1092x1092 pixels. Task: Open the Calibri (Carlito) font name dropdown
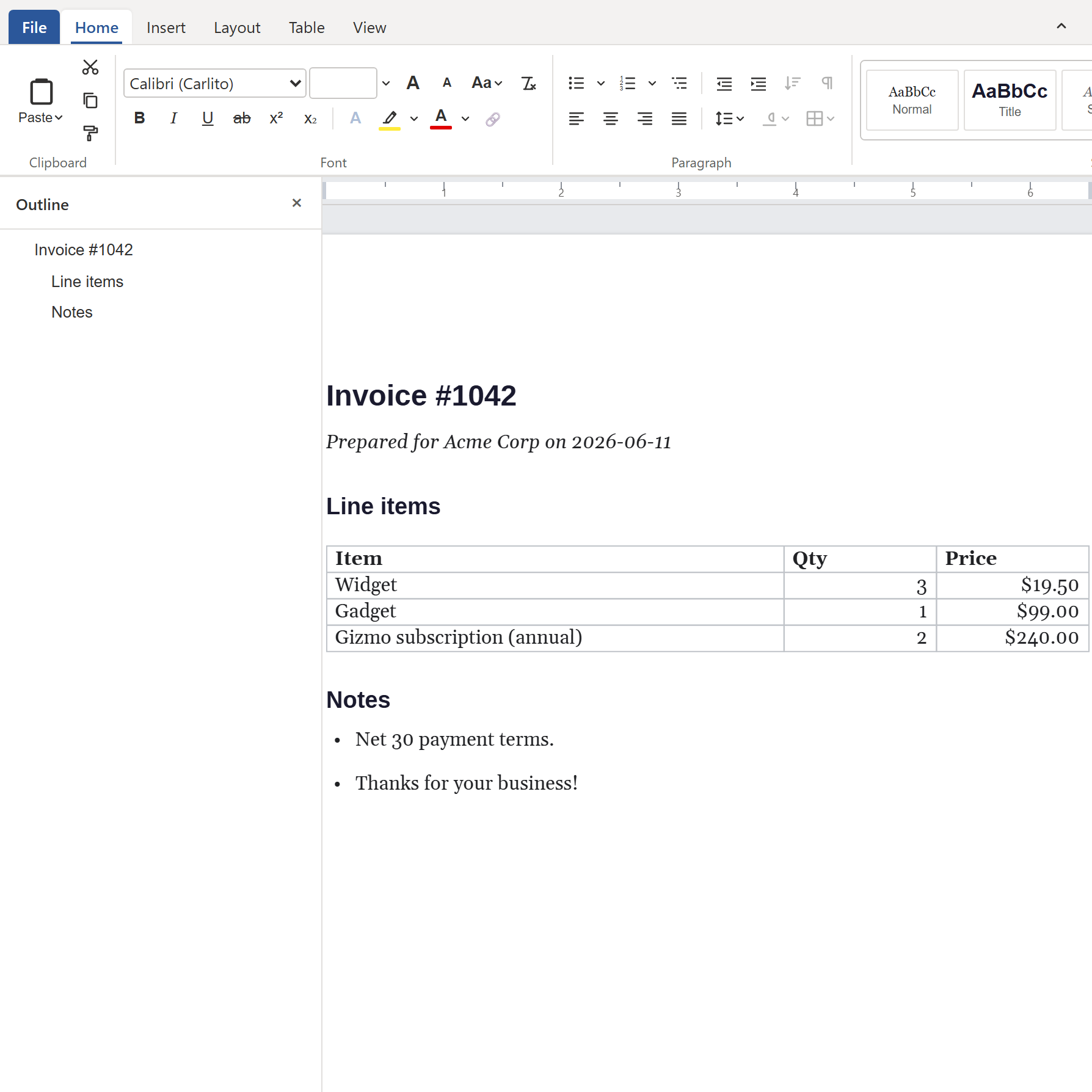215,83
